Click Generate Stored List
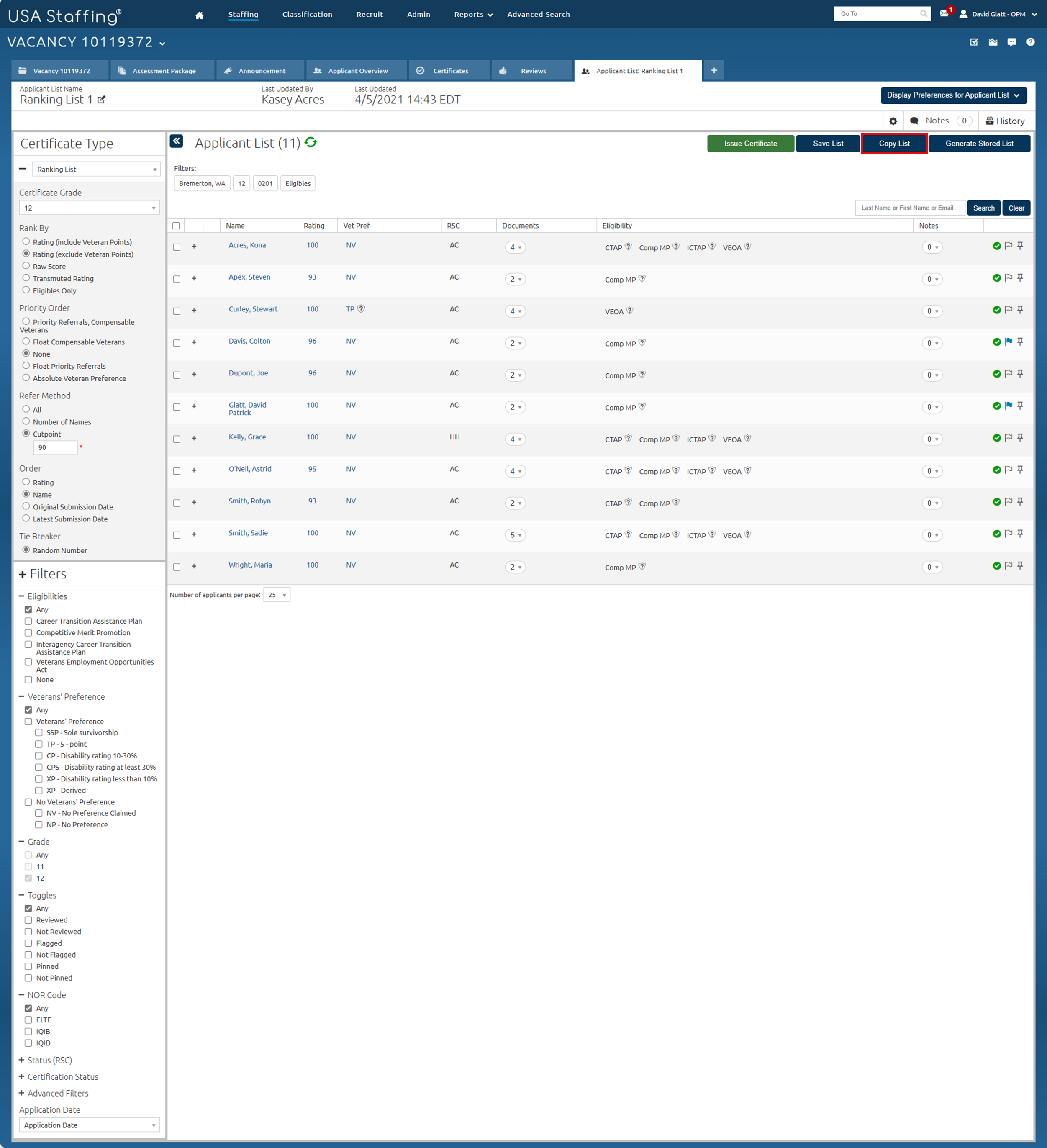1047x1148 pixels. click(979, 144)
